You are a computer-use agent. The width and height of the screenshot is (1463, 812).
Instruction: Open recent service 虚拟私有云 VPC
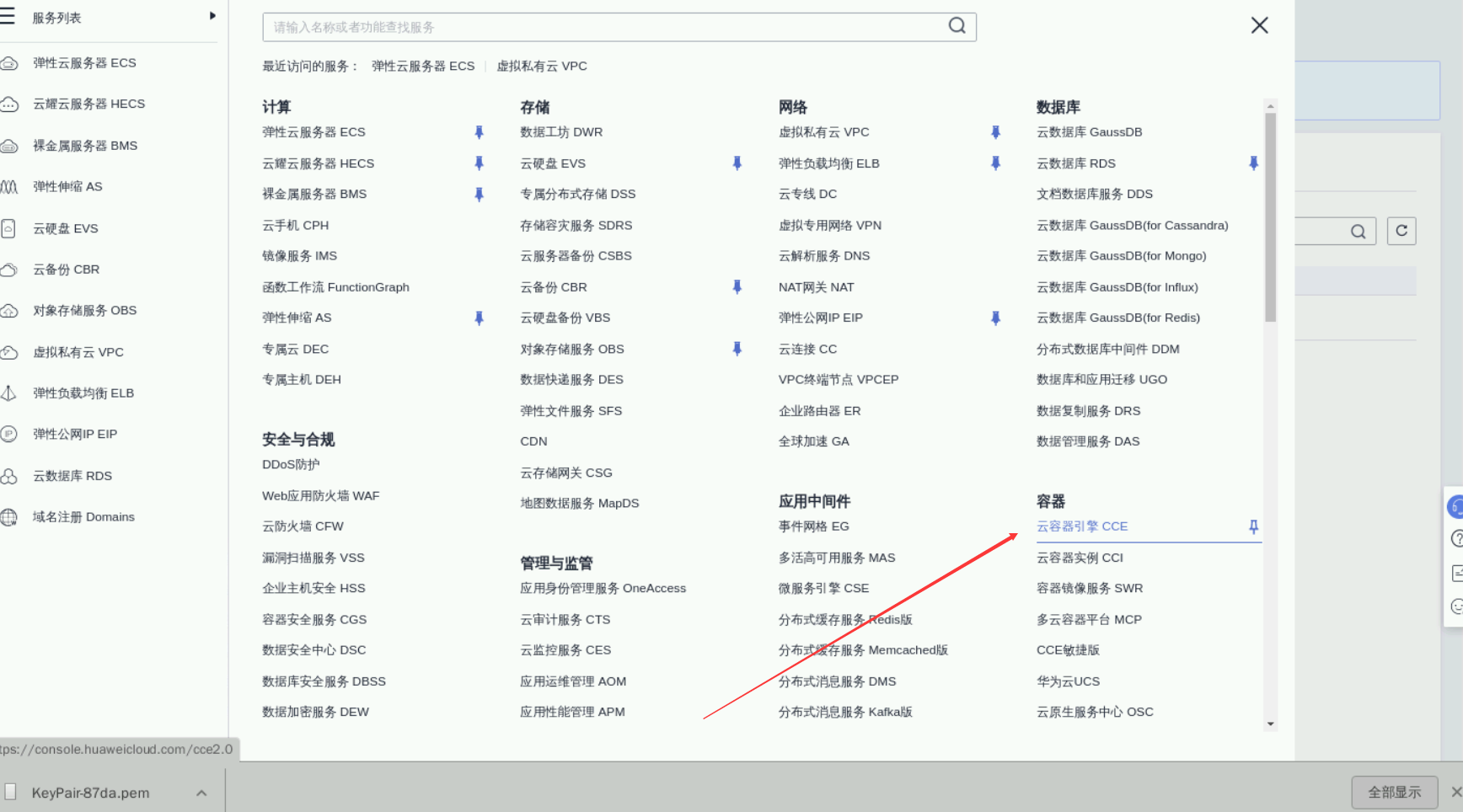[x=542, y=66]
